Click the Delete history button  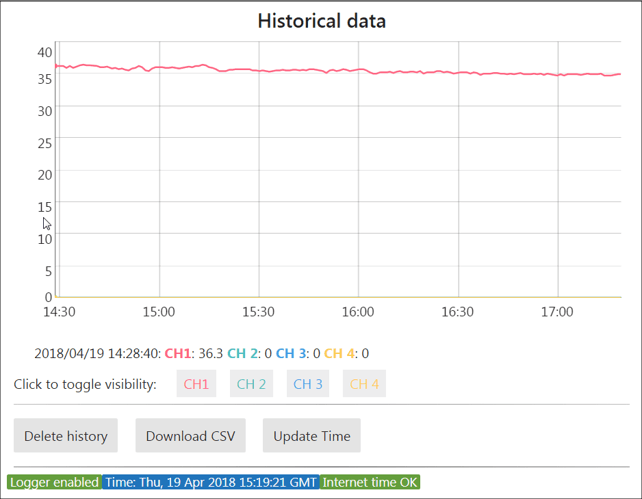pos(66,436)
